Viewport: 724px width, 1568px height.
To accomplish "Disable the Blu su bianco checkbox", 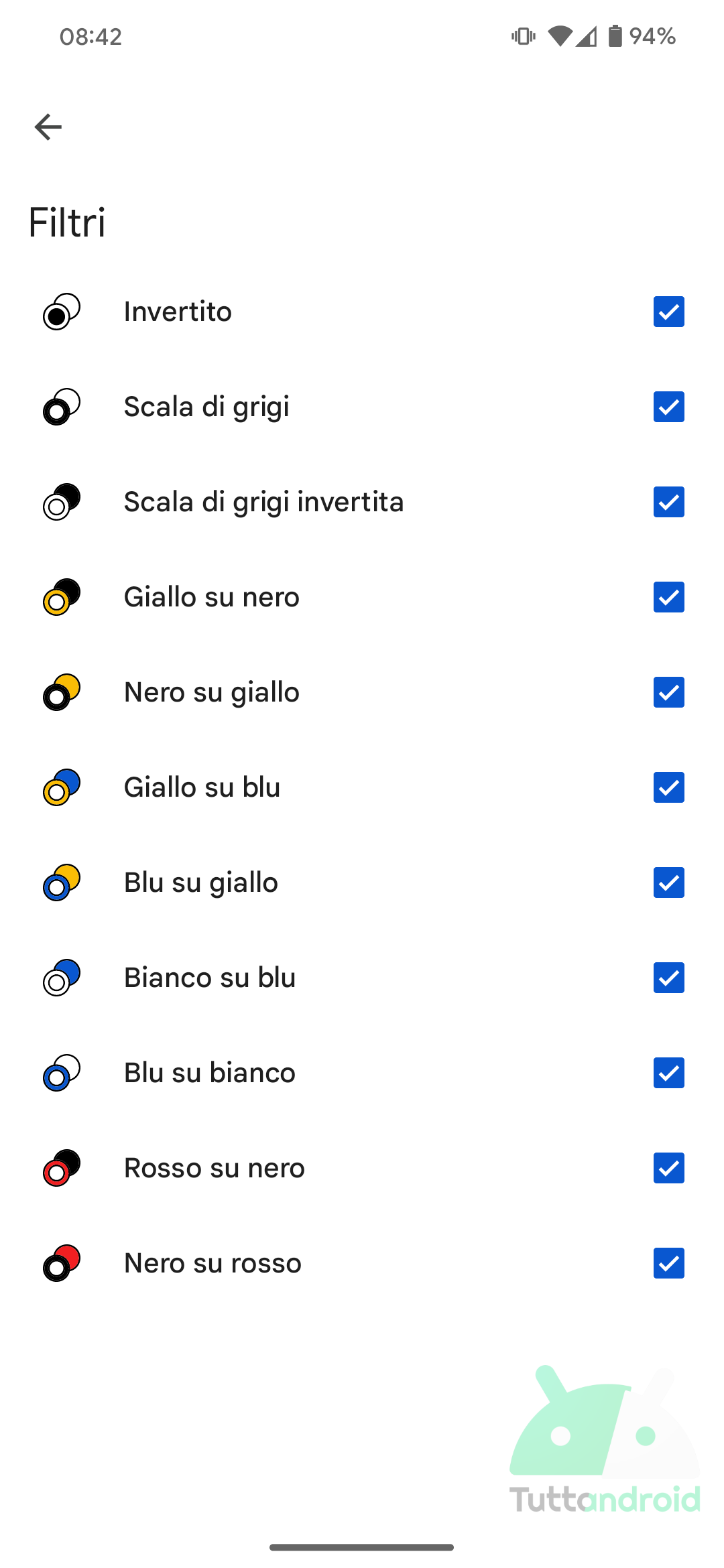I will pyautogui.click(x=669, y=1073).
